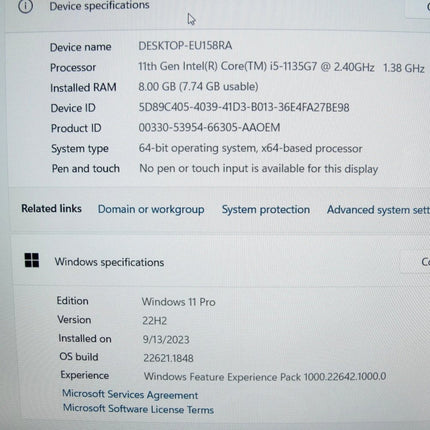The width and height of the screenshot is (430, 430).
Task: Click the Installed RAM label
Action: tap(83, 88)
